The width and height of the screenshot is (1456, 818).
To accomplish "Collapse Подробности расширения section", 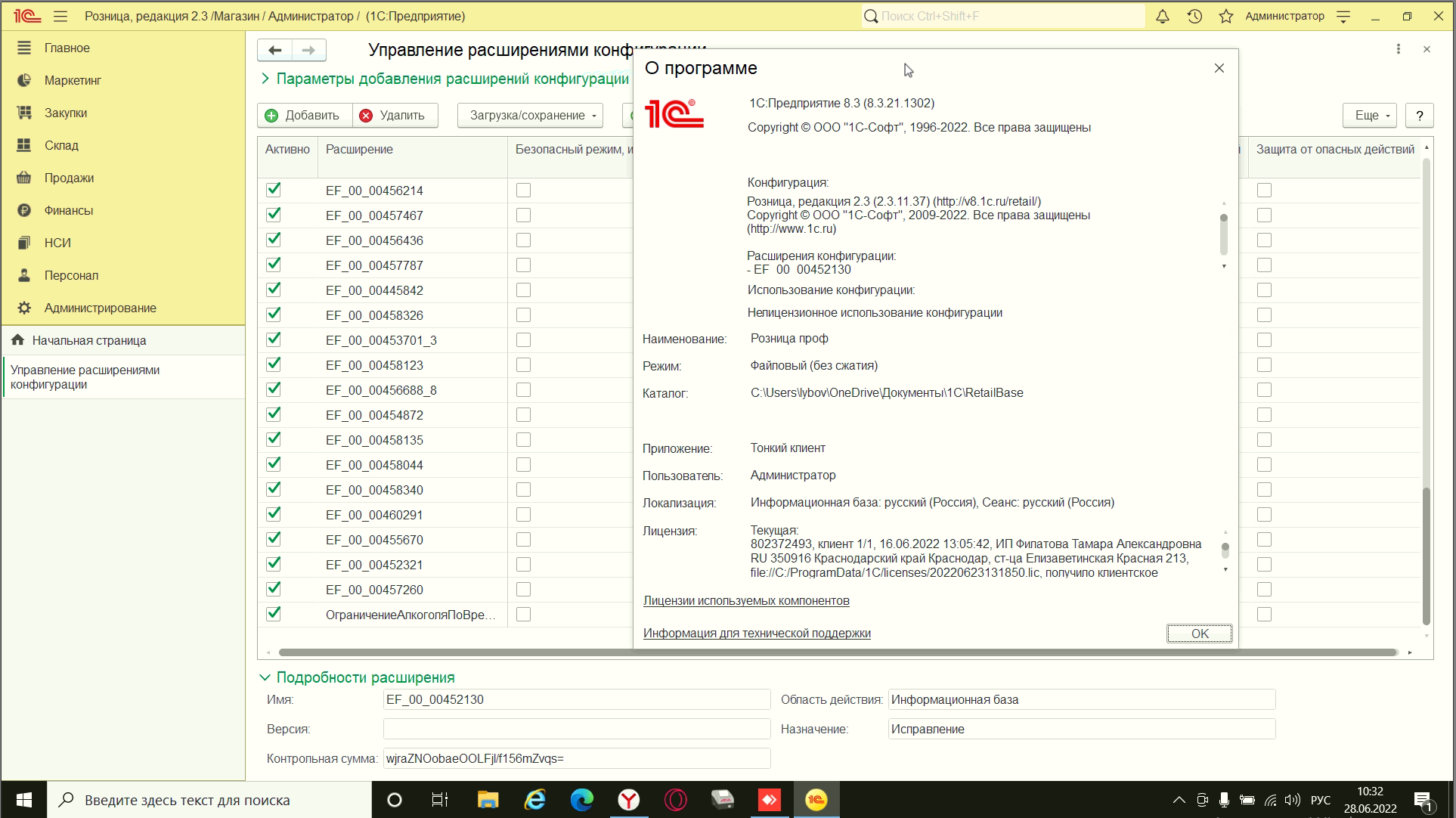I will tap(358, 677).
